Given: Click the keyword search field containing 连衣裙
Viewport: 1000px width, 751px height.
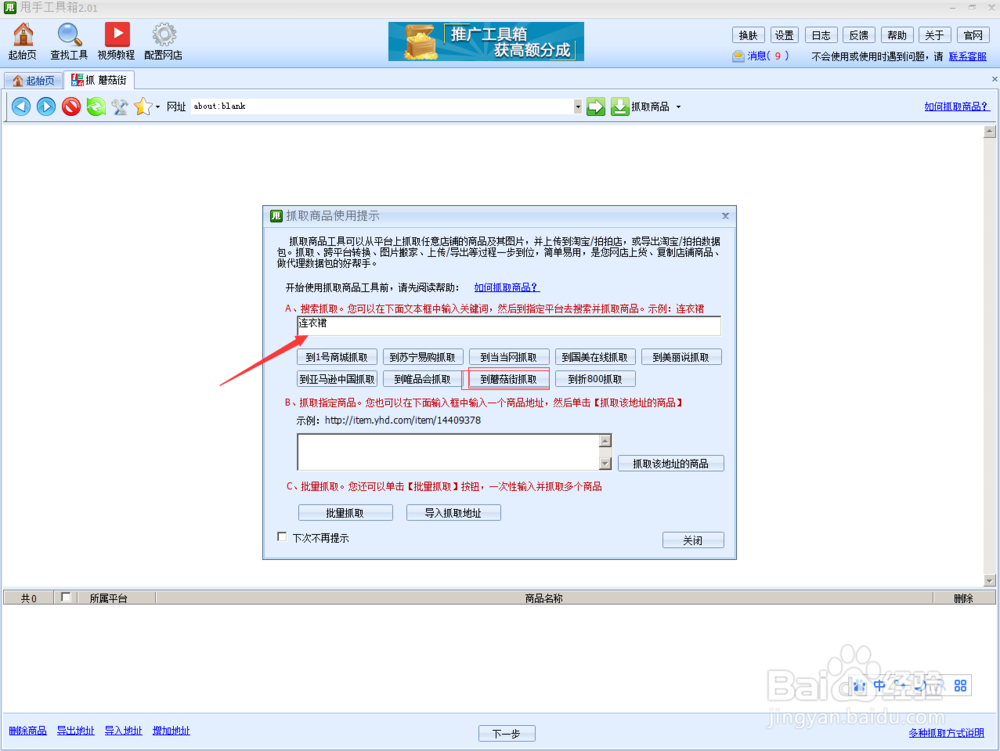Looking at the screenshot, I should pos(508,325).
